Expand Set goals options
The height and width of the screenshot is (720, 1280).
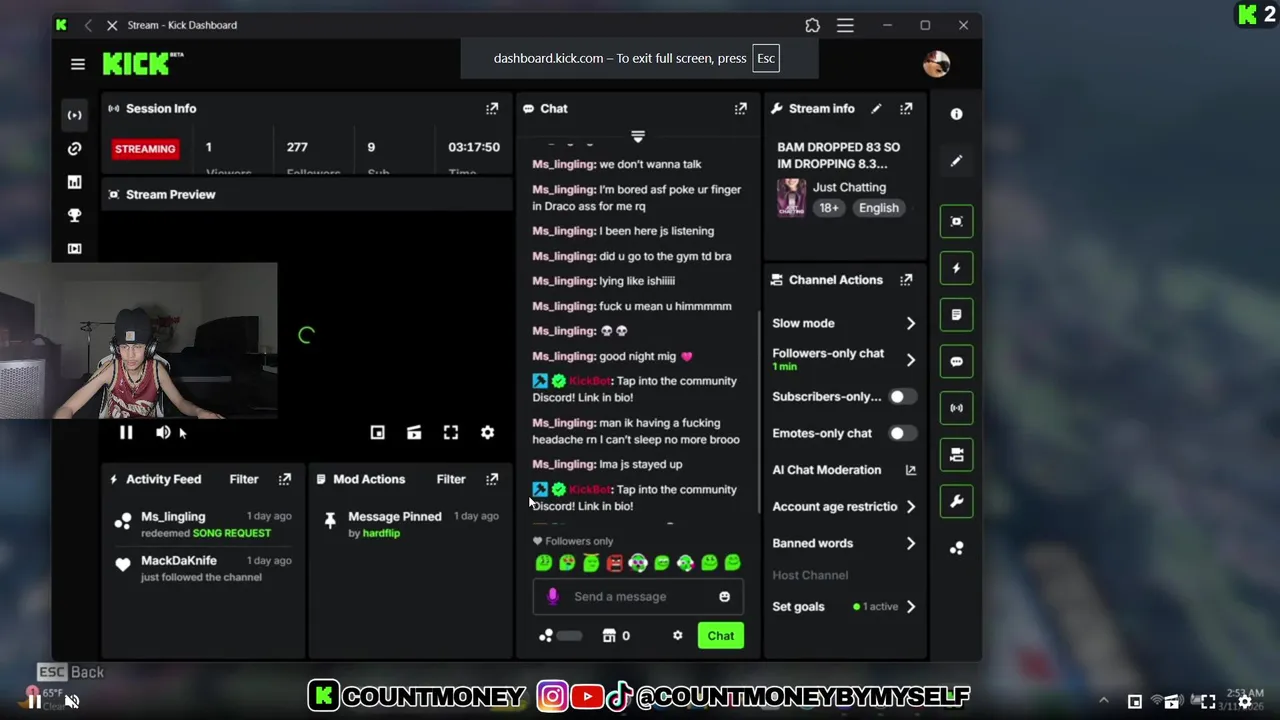pyautogui.click(x=910, y=606)
